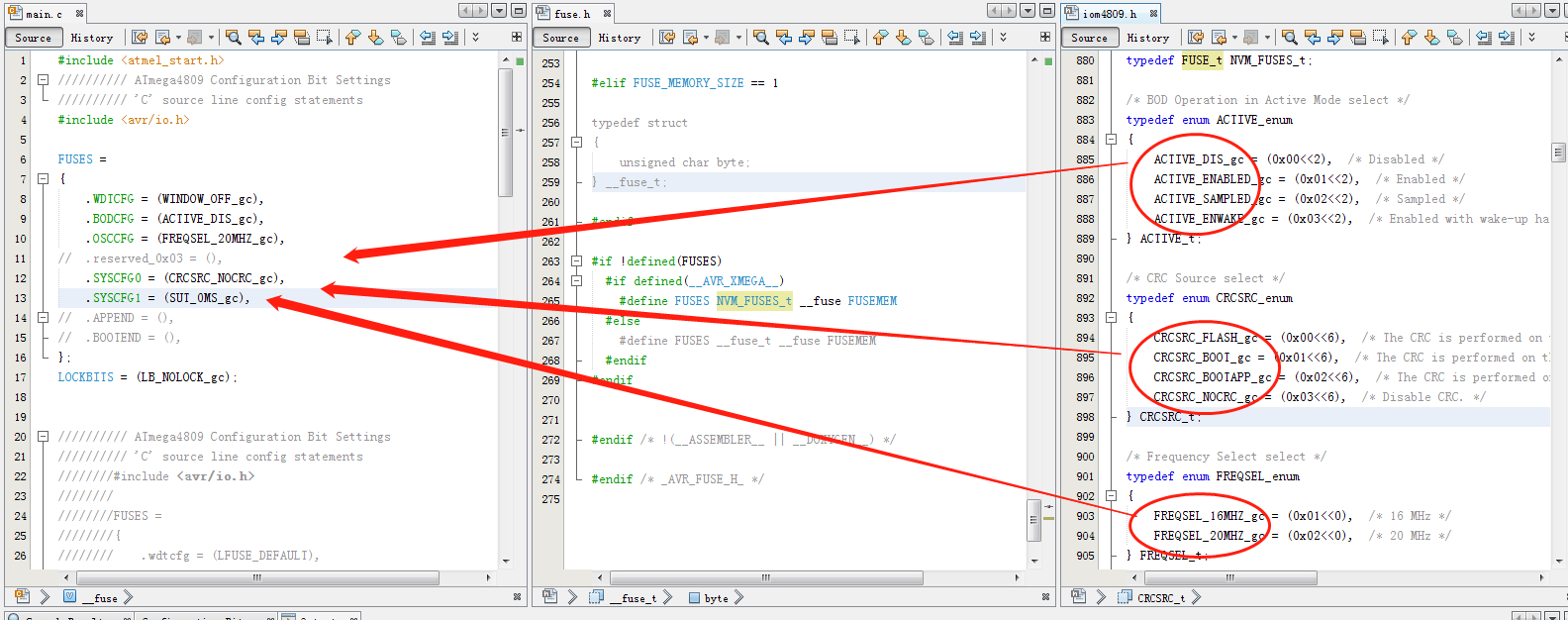Viewport: 1568px width, 620px height.
Task: Click Find Previous Occurrence in iom4809.h toolbar
Action: click(x=1313, y=37)
